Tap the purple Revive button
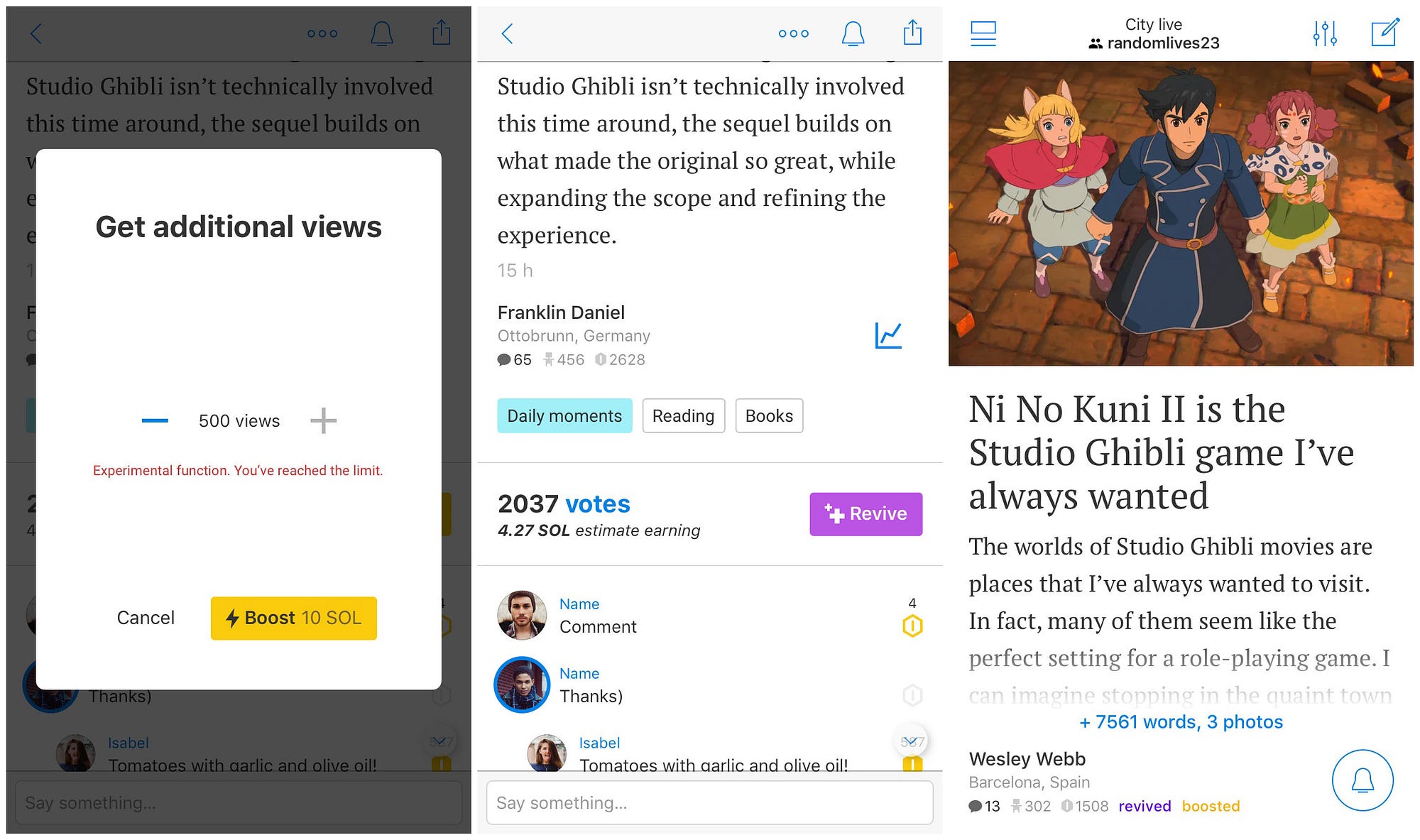The image size is (1420, 840). point(866,514)
